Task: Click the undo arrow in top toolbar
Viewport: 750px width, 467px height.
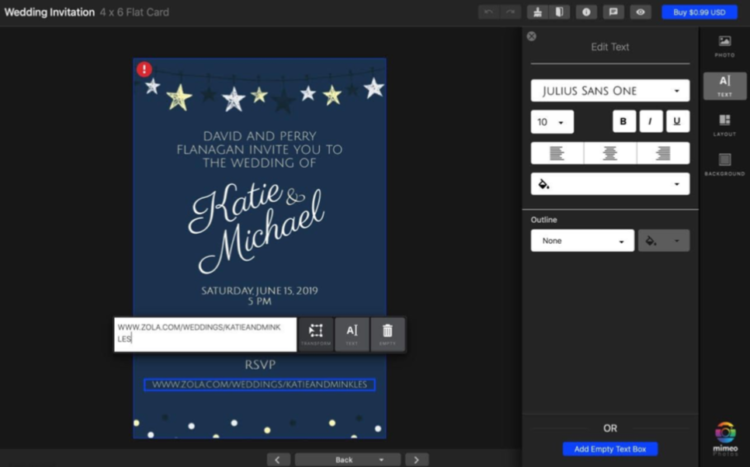Action: (x=488, y=12)
